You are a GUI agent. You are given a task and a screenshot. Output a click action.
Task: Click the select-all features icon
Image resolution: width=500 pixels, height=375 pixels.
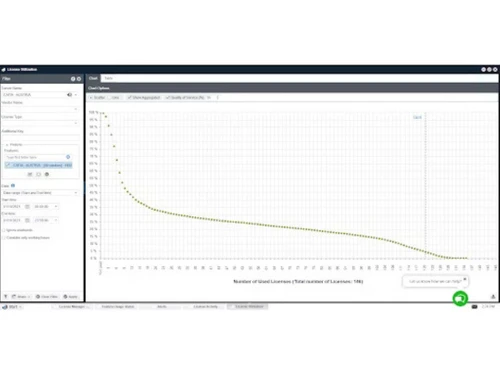pos(30,174)
